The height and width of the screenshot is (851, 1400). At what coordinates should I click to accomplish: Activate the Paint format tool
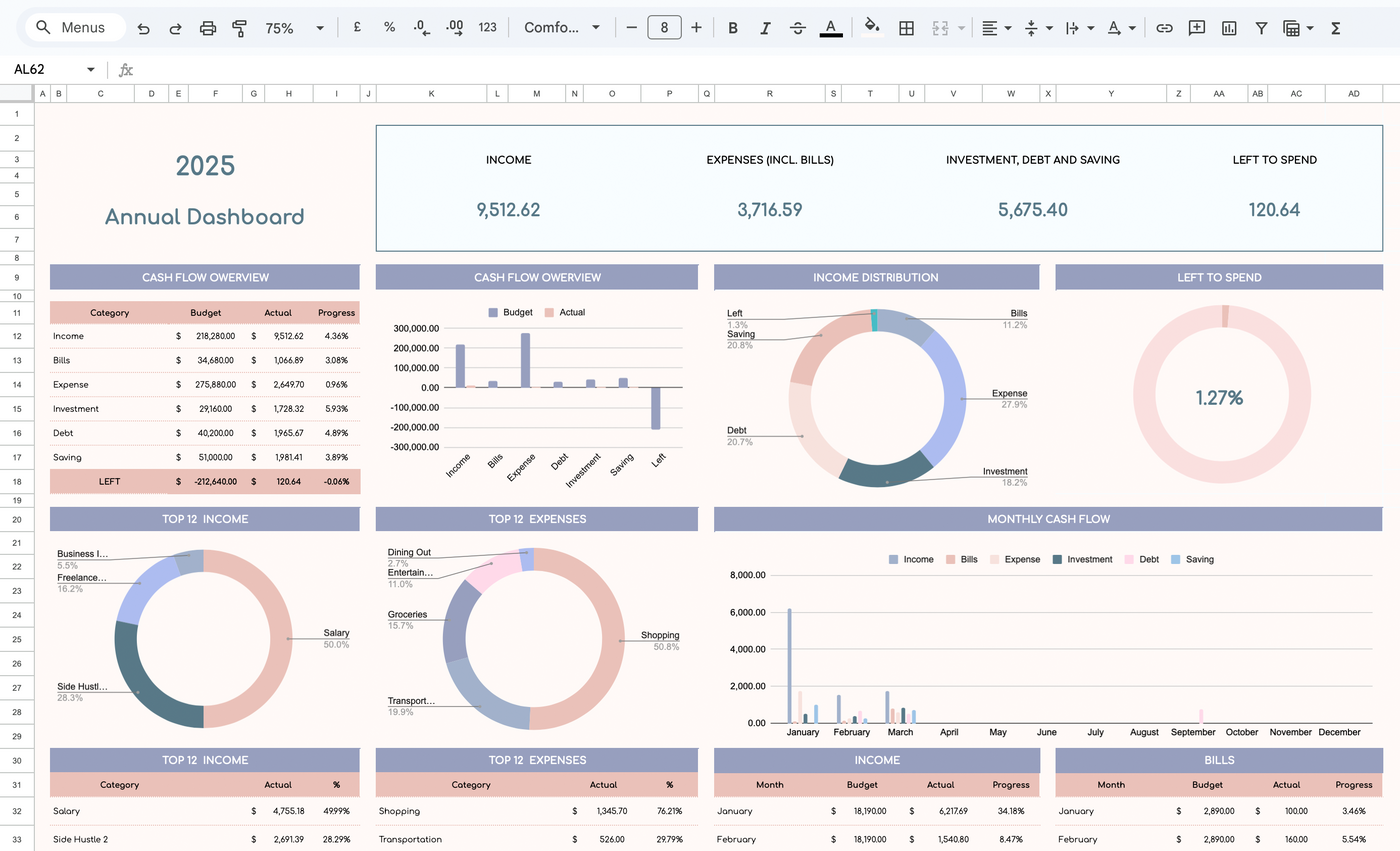[239, 28]
